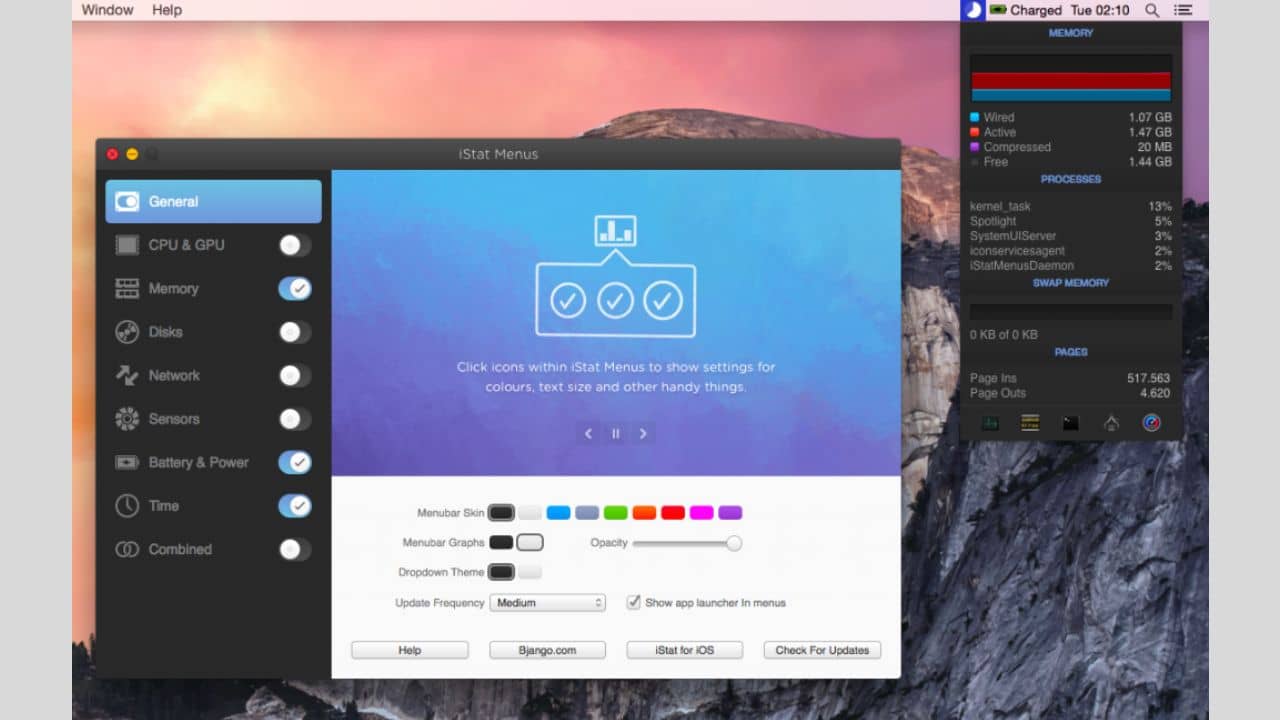Open the Window menu in menu bar

(107, 10)
